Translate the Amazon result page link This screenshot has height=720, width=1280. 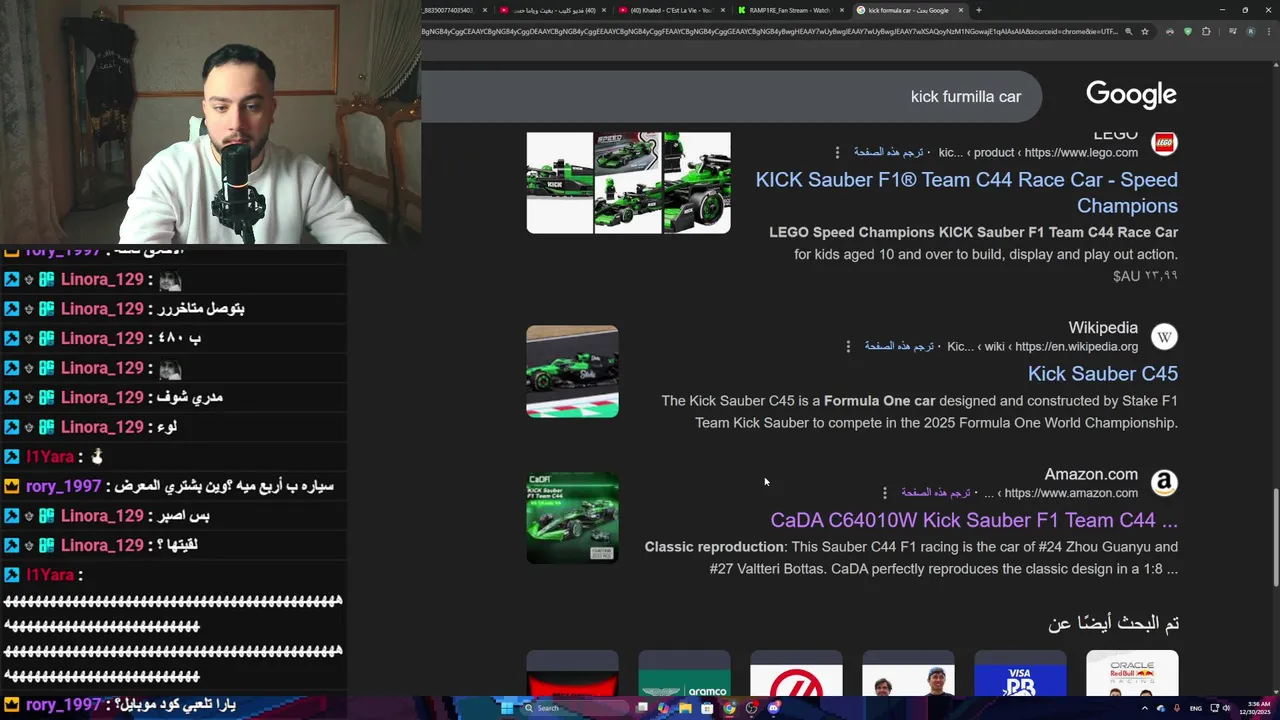tap(936, 493)
